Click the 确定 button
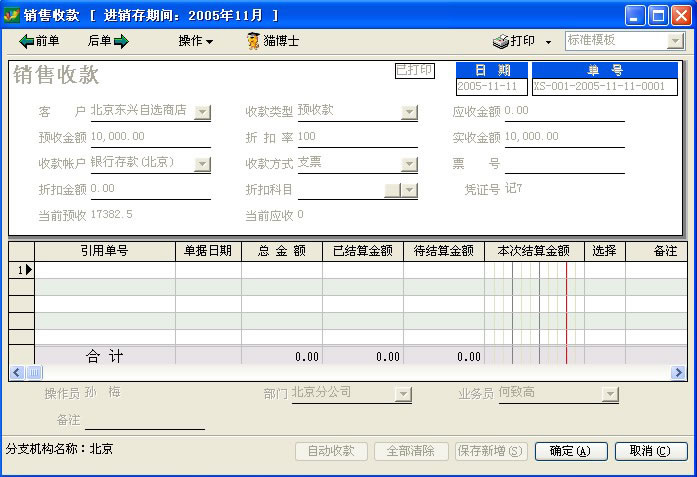This screenshot has width=697, height=477. [x=571, y=451]
